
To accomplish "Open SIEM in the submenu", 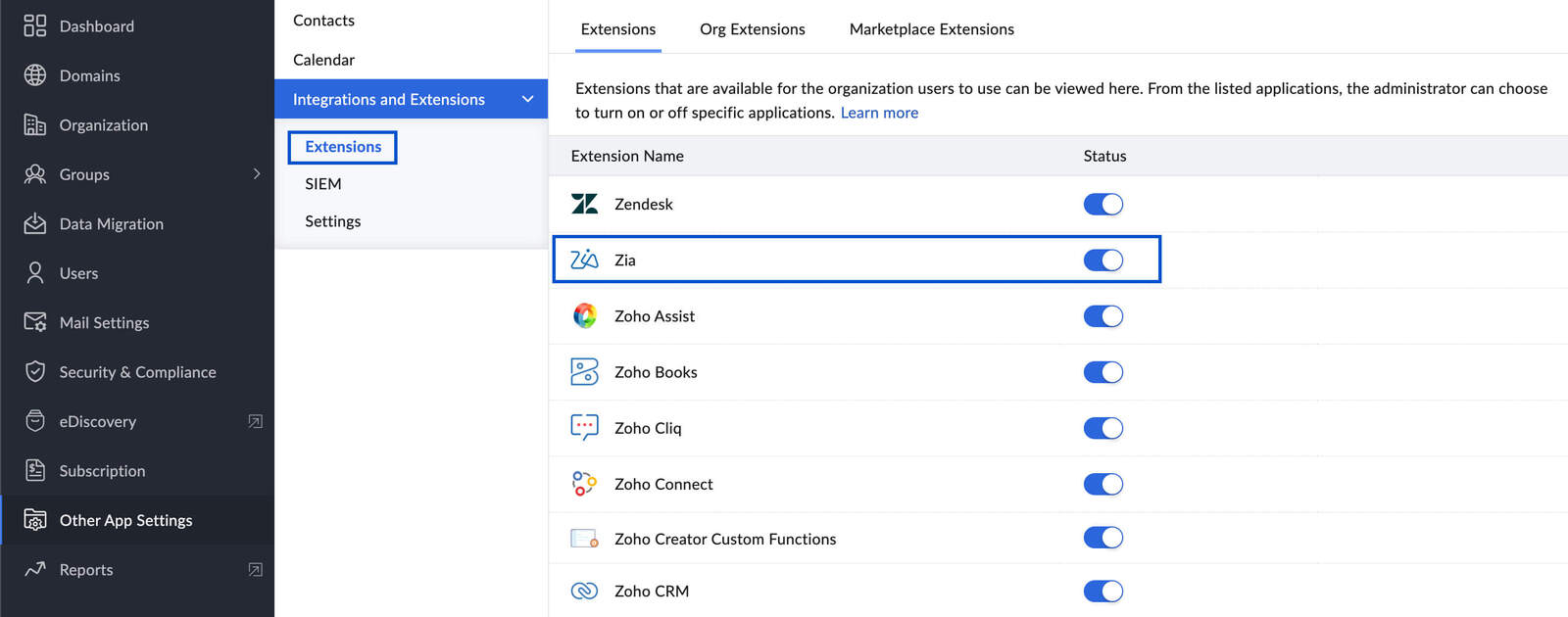I will [323, 184].
